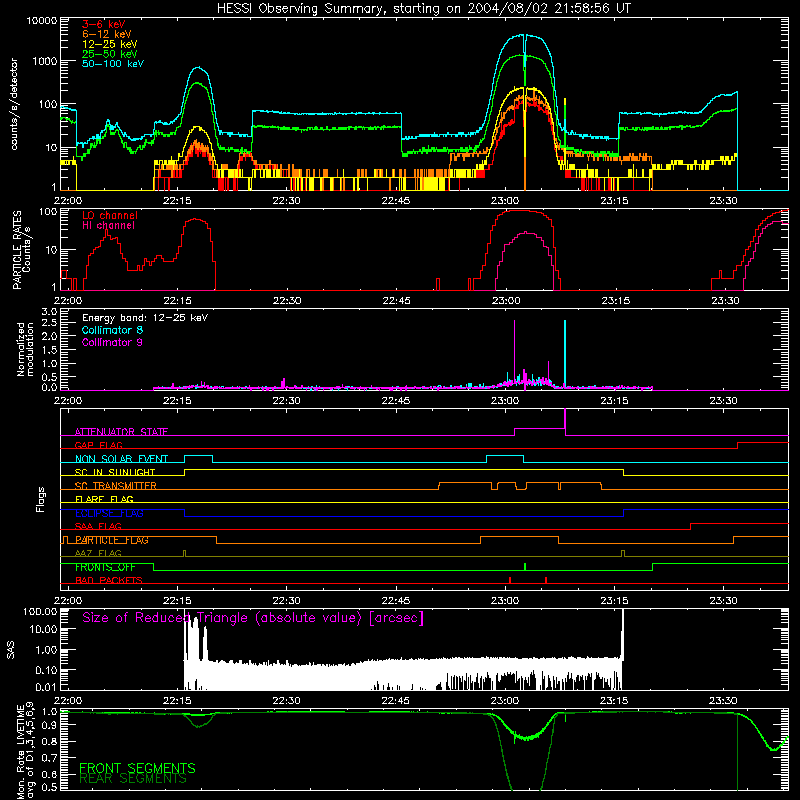Click the 'counts/s/detector' axis label
Viewport: 800px width, 800px height.
tap(14, 104)
